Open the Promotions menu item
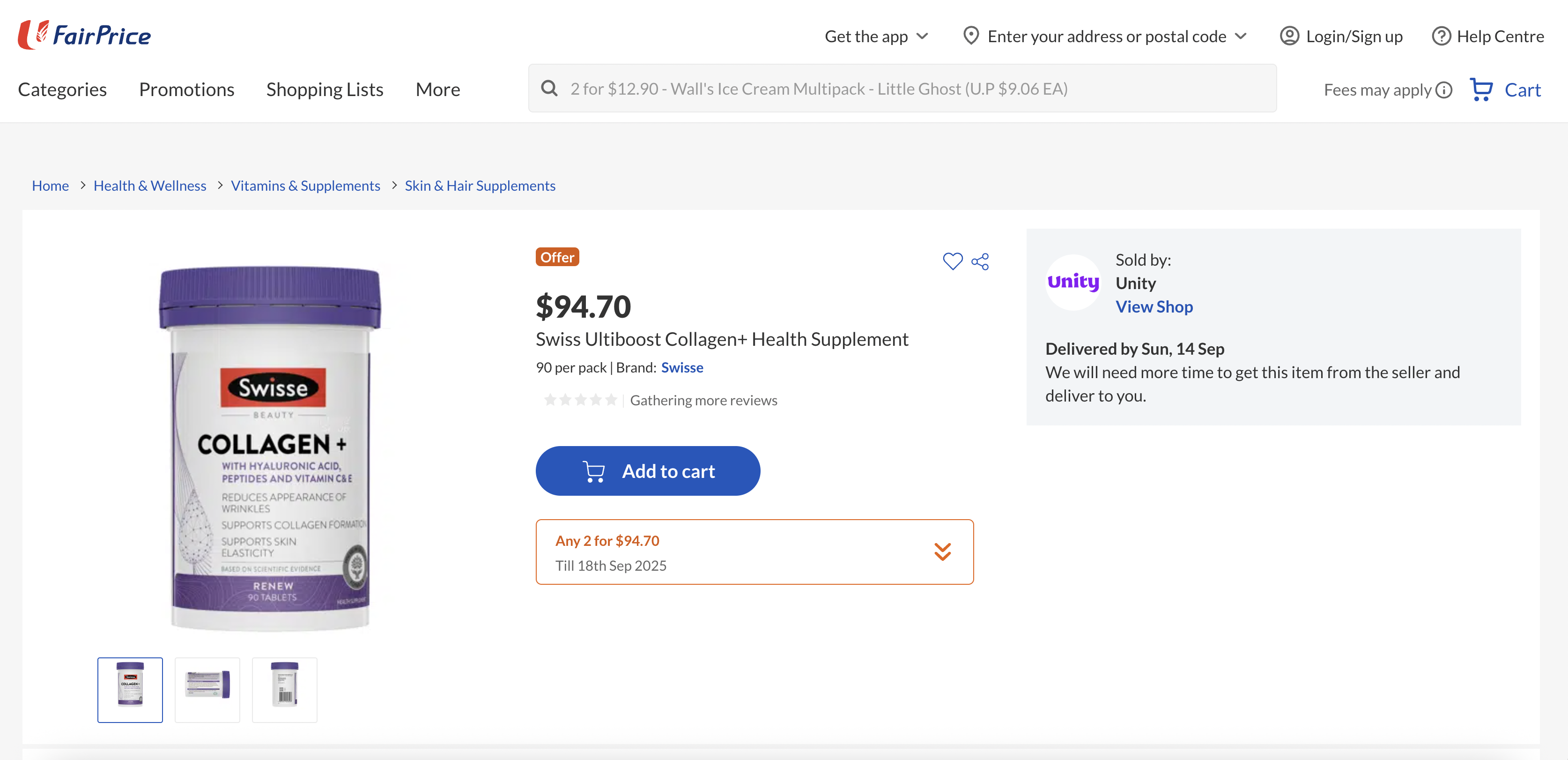 (186, 89)
